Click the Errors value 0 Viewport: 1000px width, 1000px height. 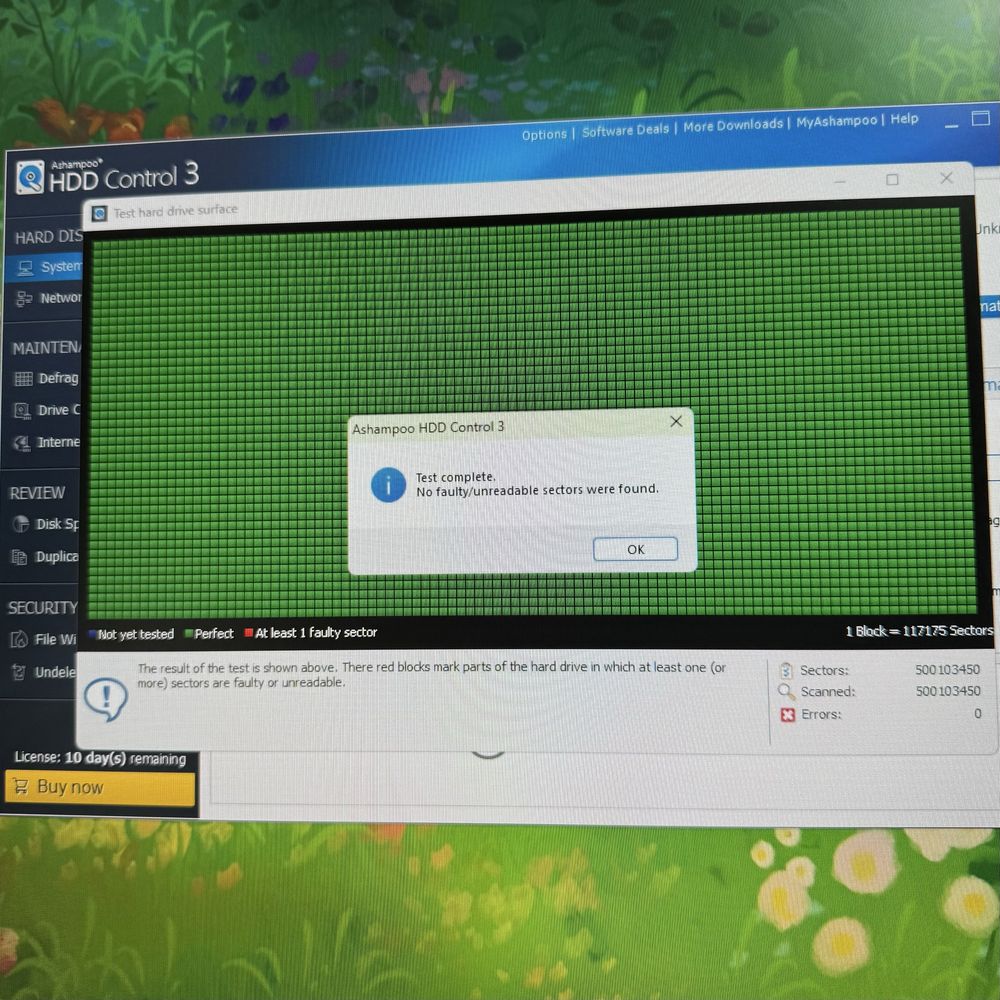978,714
